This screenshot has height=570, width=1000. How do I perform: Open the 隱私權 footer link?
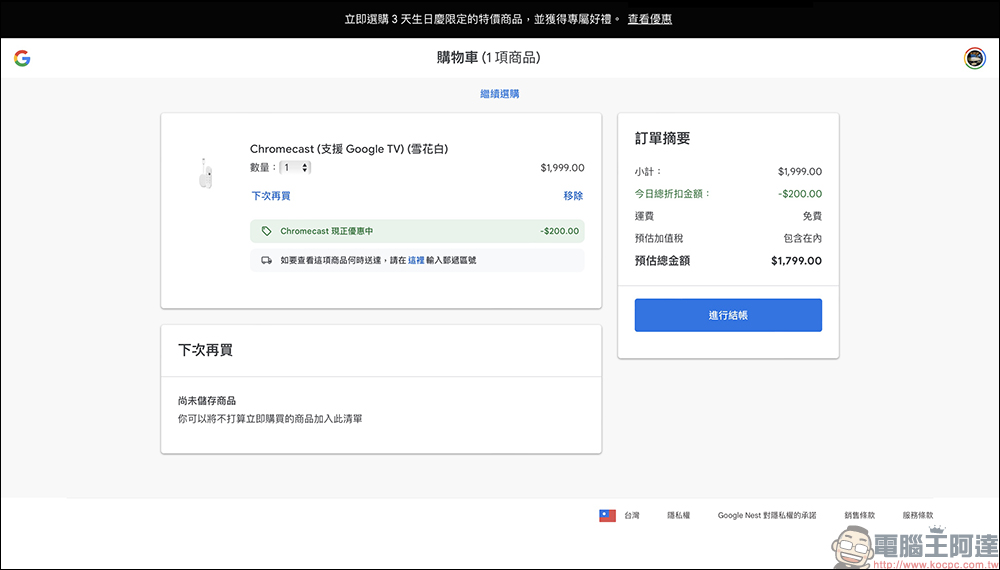click(679, 516)
